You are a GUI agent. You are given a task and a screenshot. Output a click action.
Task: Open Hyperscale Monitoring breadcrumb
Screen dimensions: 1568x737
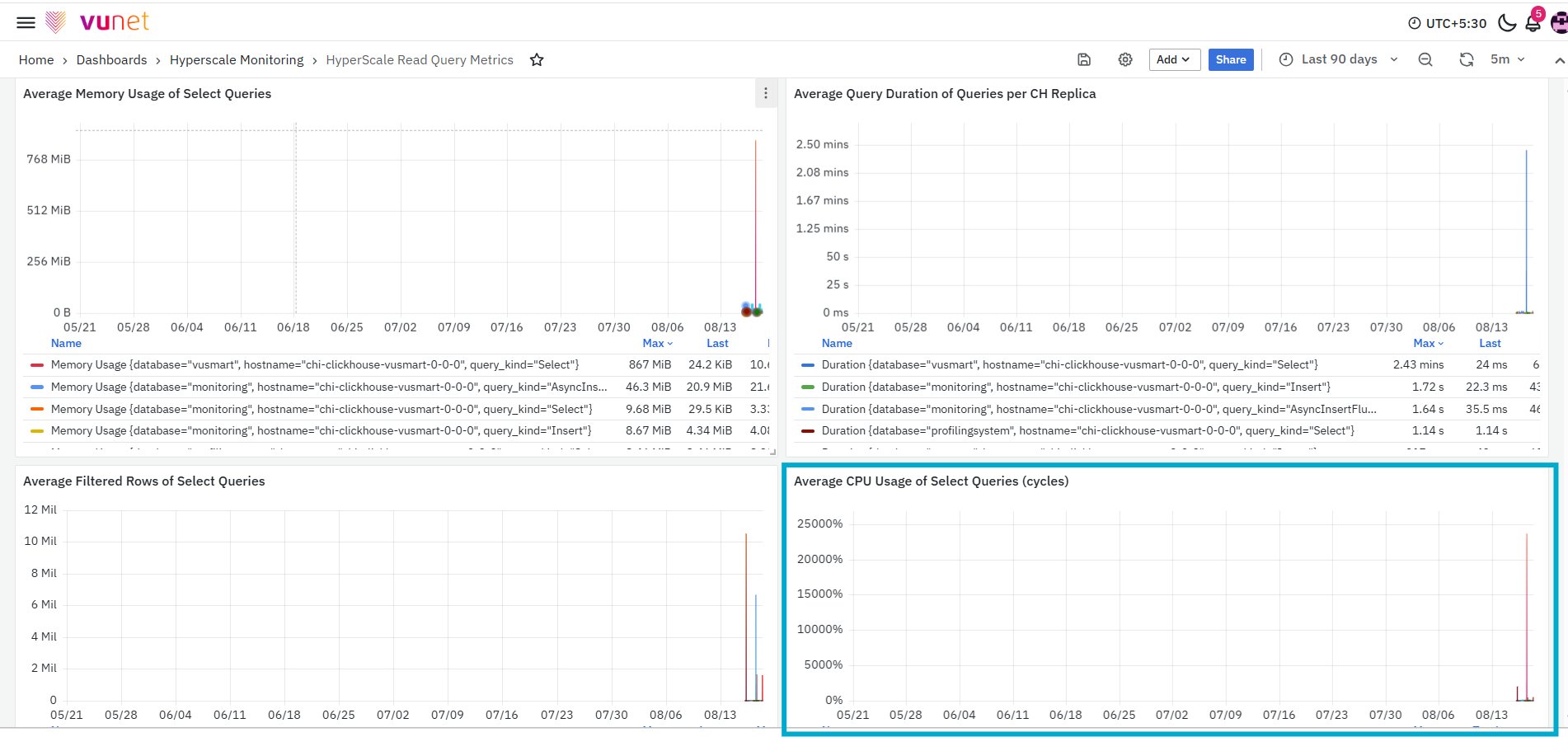point(237,59)
